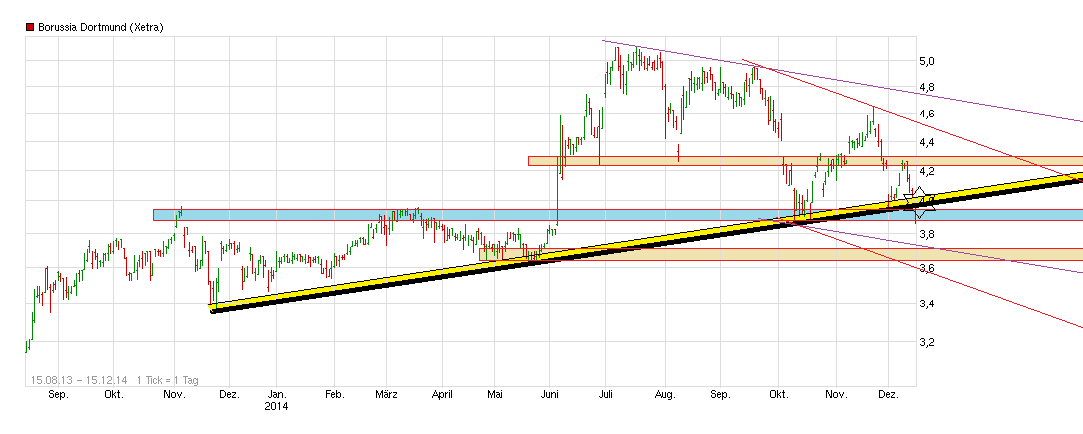Click the "4,6" price axis label
Viewport: 1083px width, 434px height.
927,113
